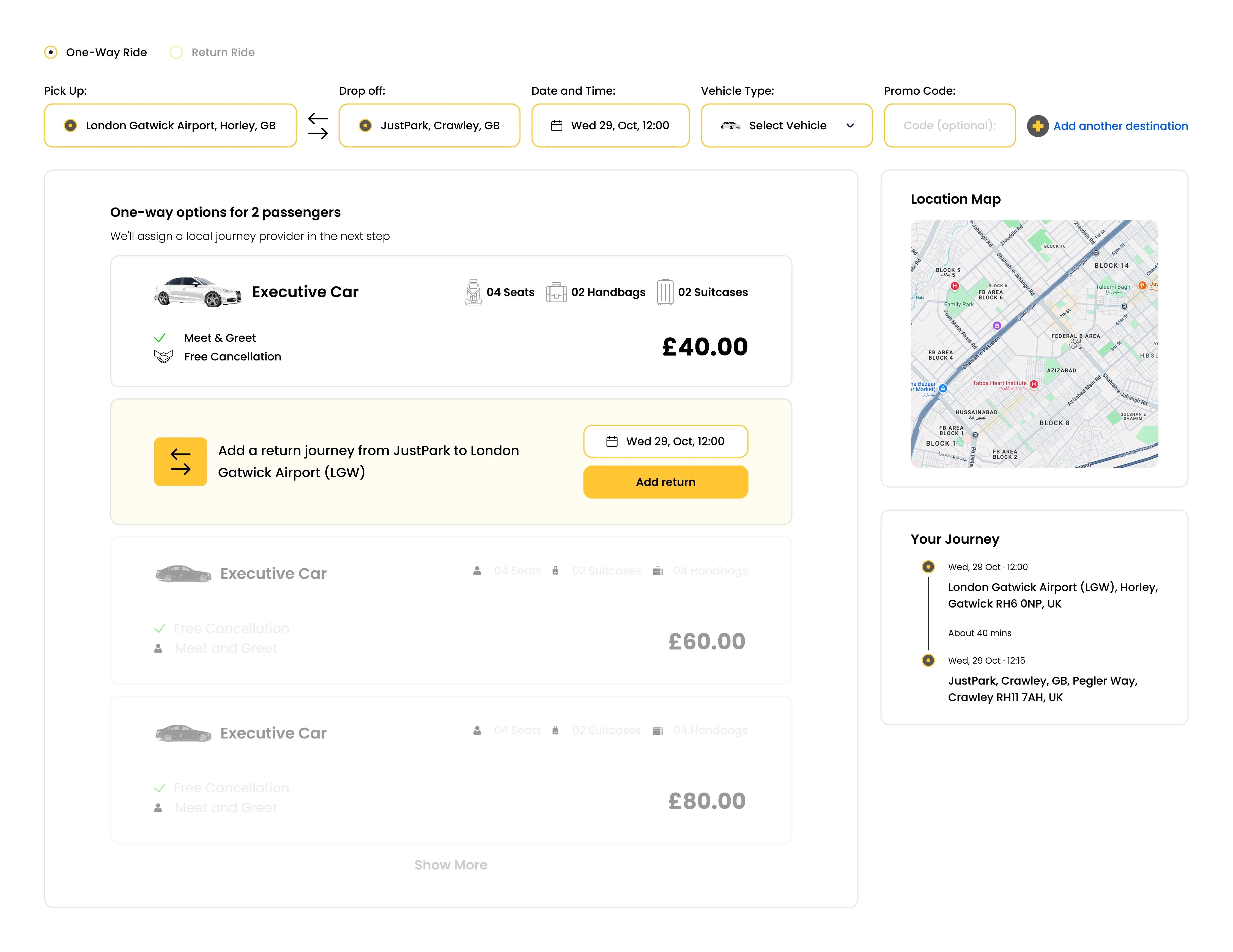Click the Add another destination link
This screenshot has height=952, width=1233.
click(1120, 126)
